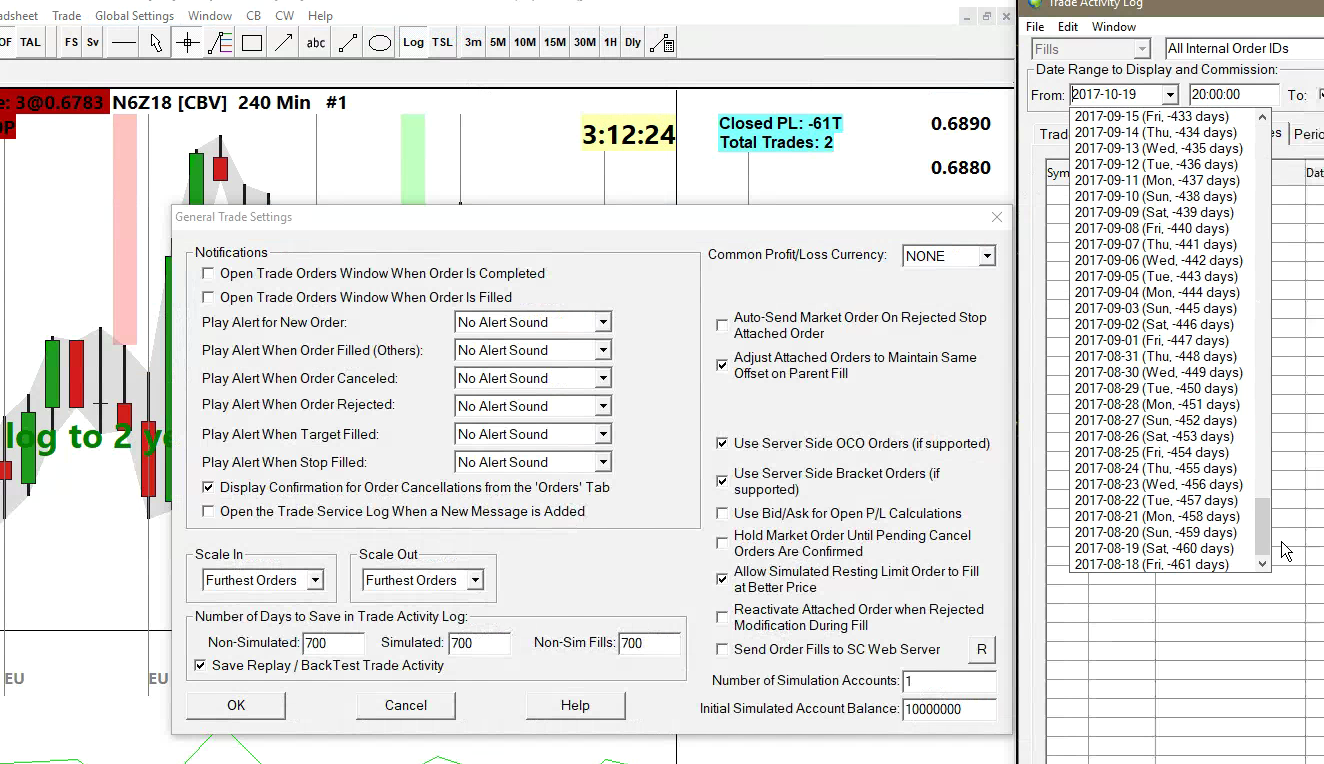Viewport: 1324px width, 764px height.
Task: Toggle the Log scale toolbar button
Action: click(x=413, y=43)
